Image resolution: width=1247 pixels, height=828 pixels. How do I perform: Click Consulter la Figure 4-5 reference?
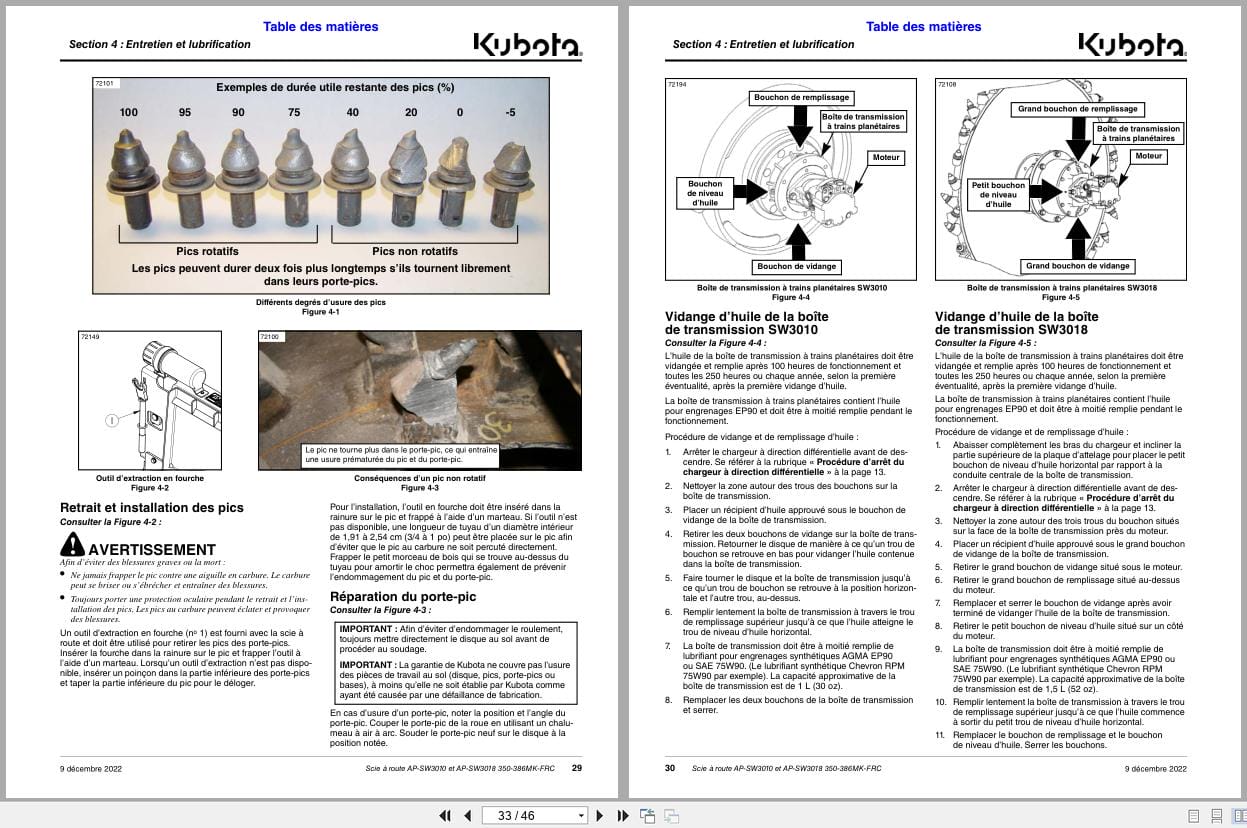[x=987, y=343]
